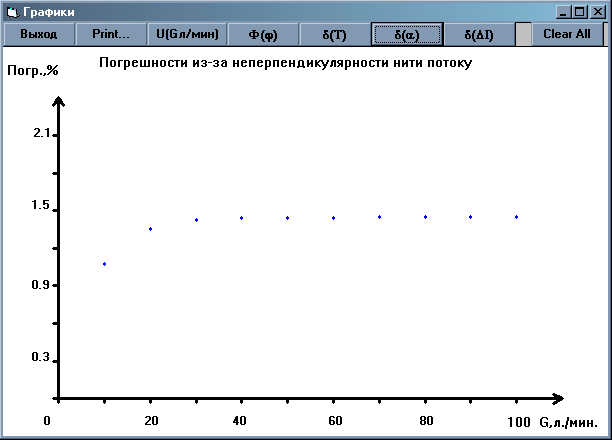Click the blue data point at G=60
Screen dimensions: 612x440
coord(333,218)
